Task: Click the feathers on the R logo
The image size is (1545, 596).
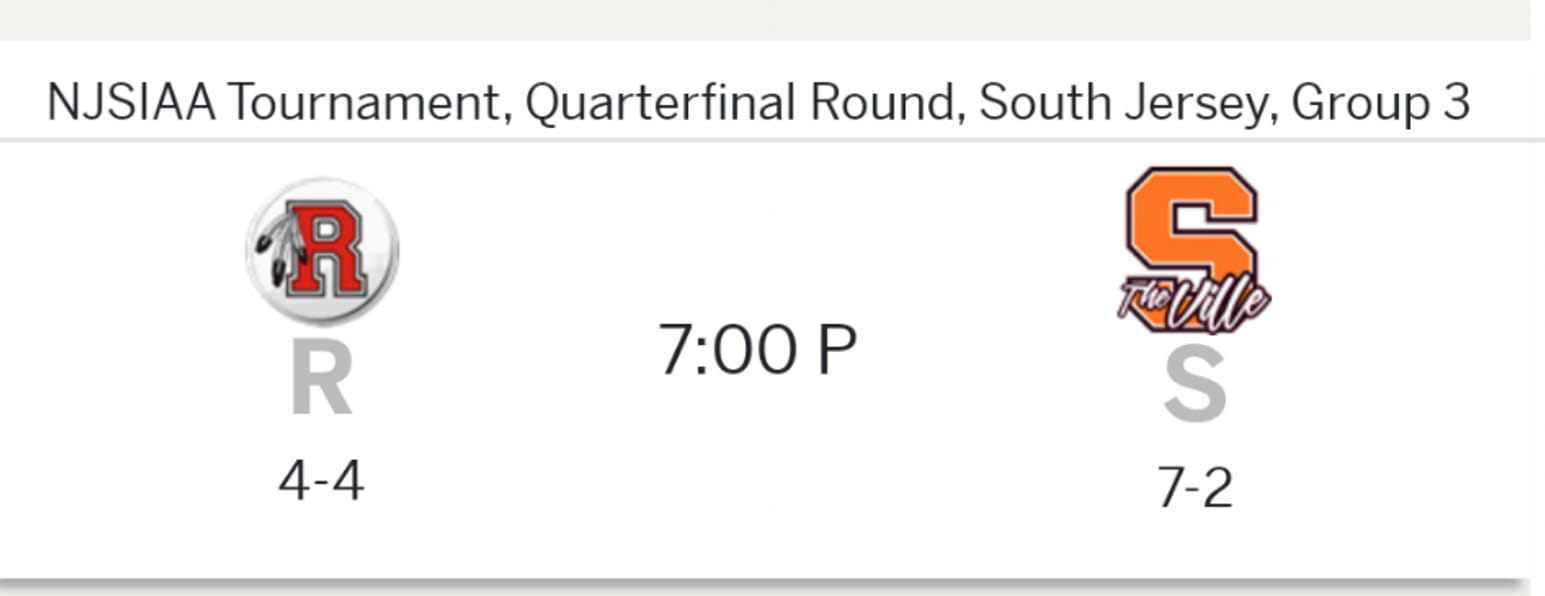Action: click(273, 253)
